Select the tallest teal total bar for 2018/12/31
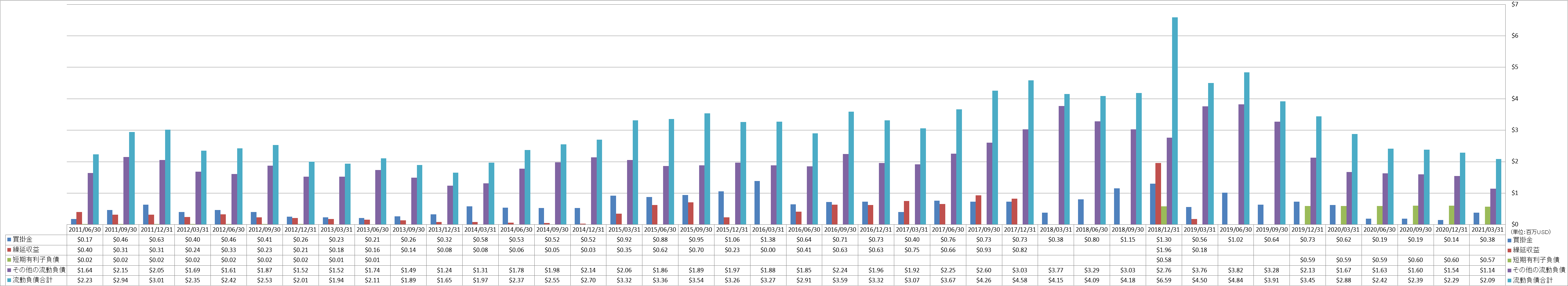 pyautogui.click(x=1175, y=121)
